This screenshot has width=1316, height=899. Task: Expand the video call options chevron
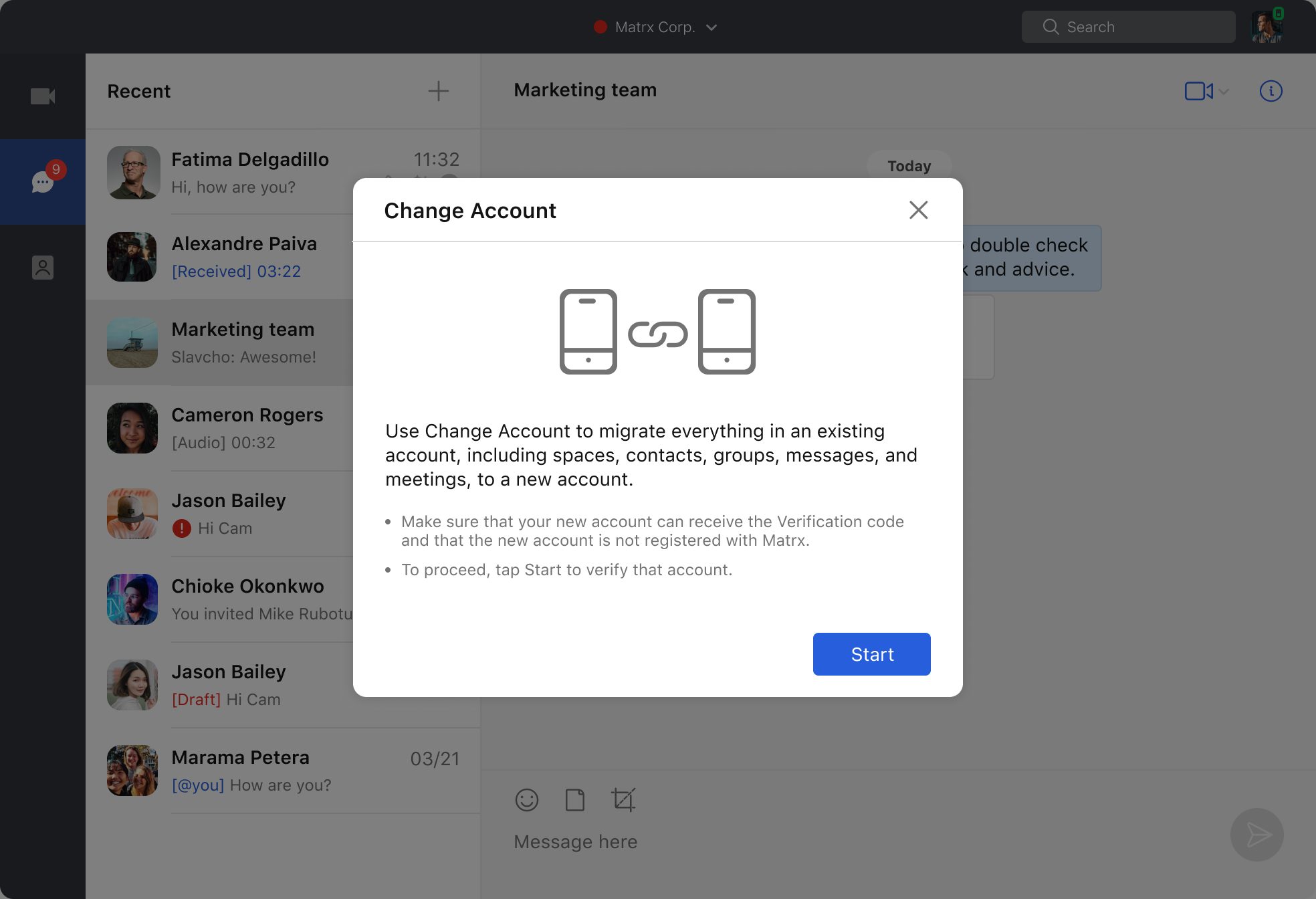point(1224,92)
